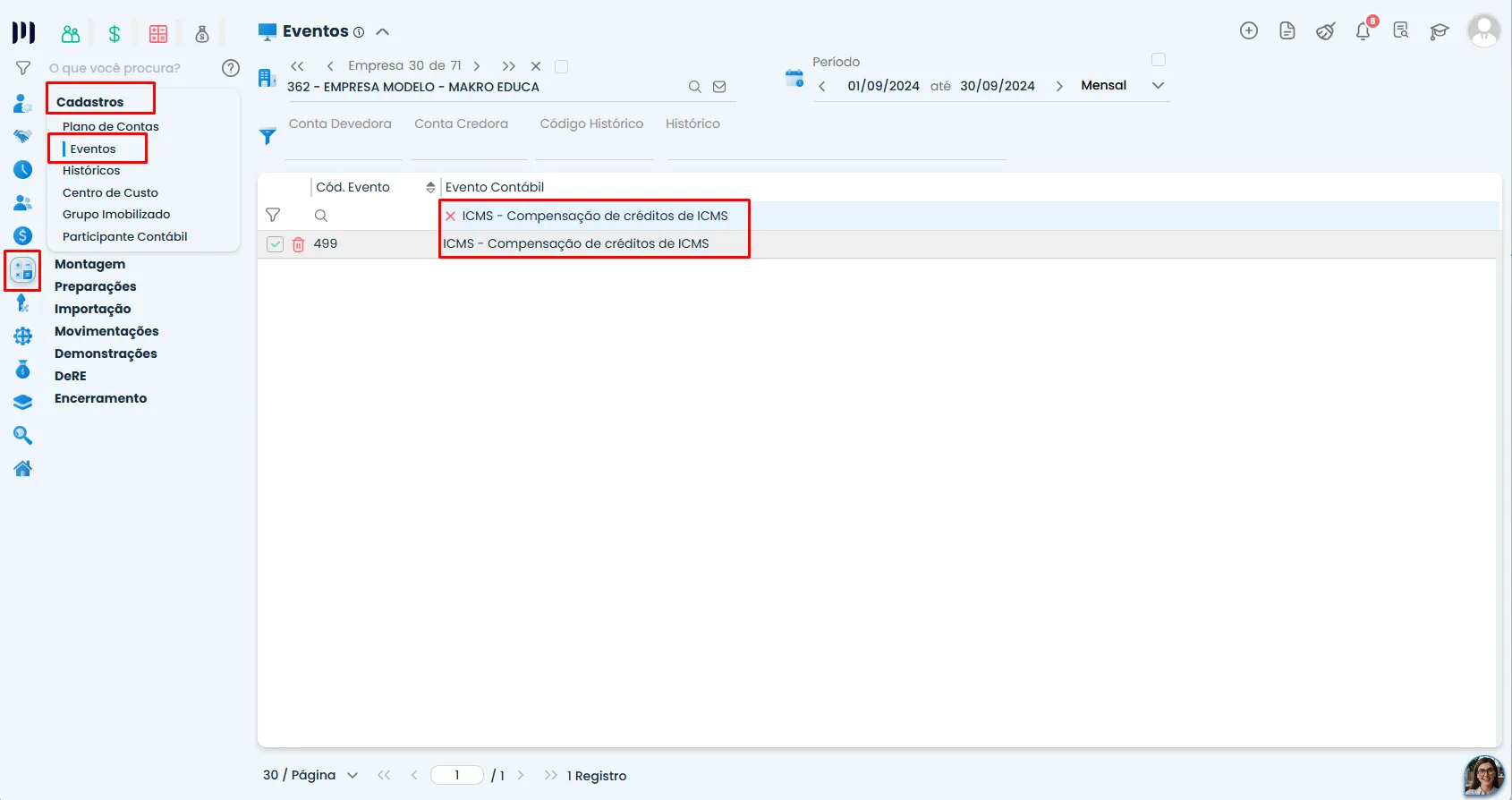Viewport: 1512px width, 800px height.
Task: Open the green dollar sign module
Action: (115, 34)
